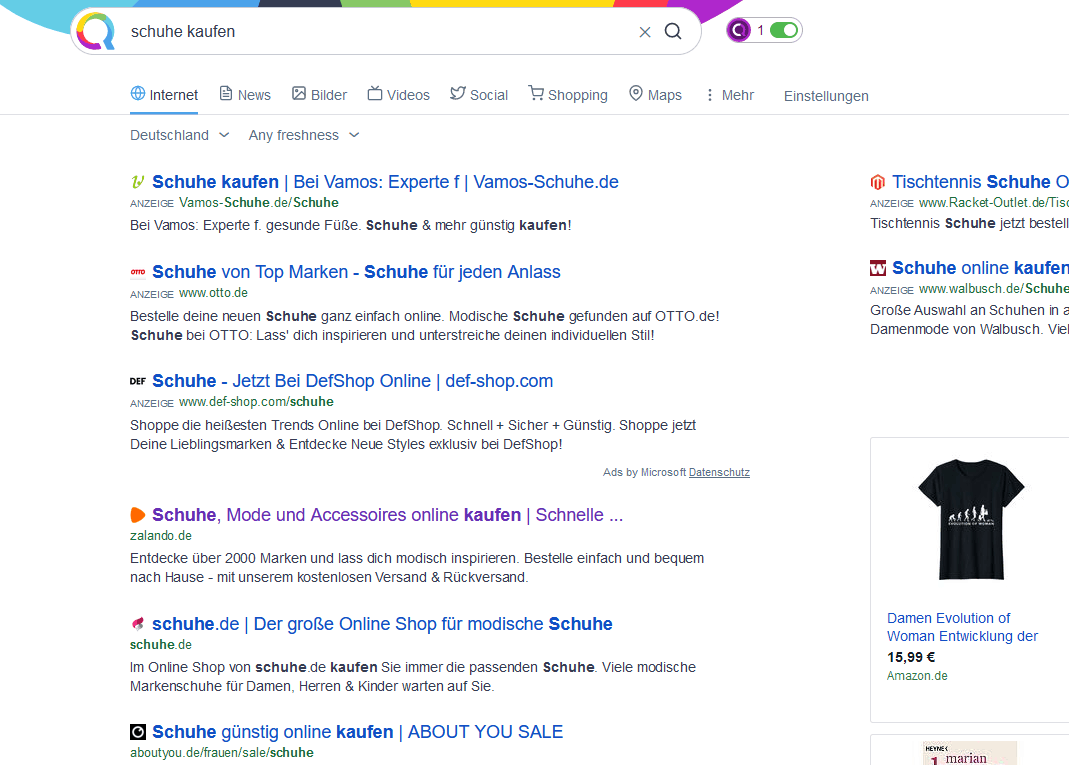Click the OTTO favicon icon

click(x=138, y=272)
